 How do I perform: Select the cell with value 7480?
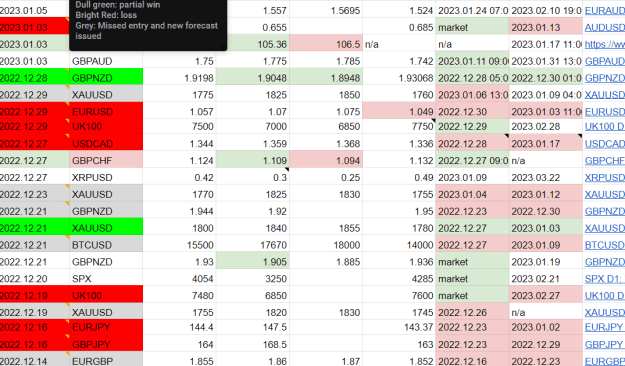pyautogui.click(x=179, y=295)
